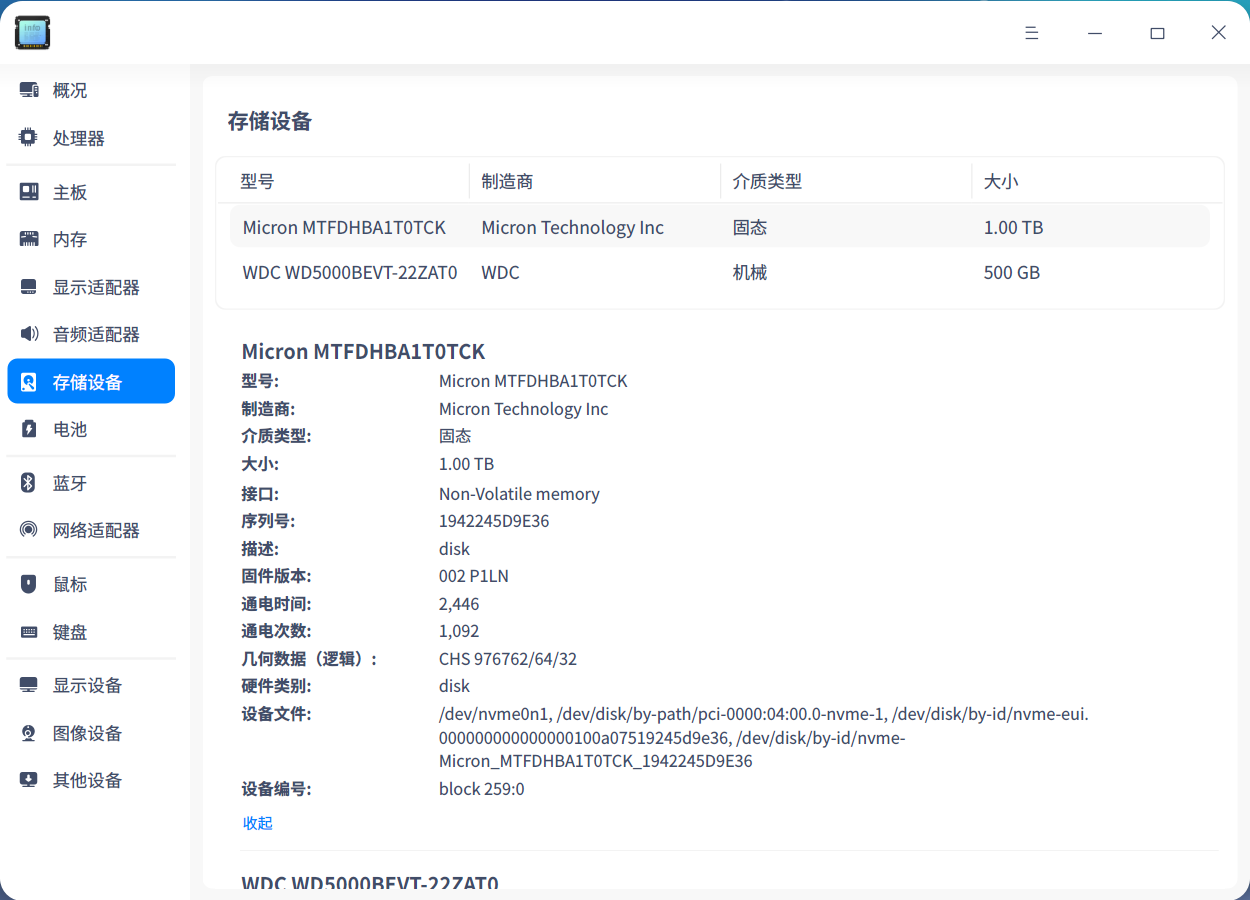The height and width of the screenshot is (900, 1250).
Task: Click the 蓝牙 (Bluetooth) icon
Action: coord(28,483)
